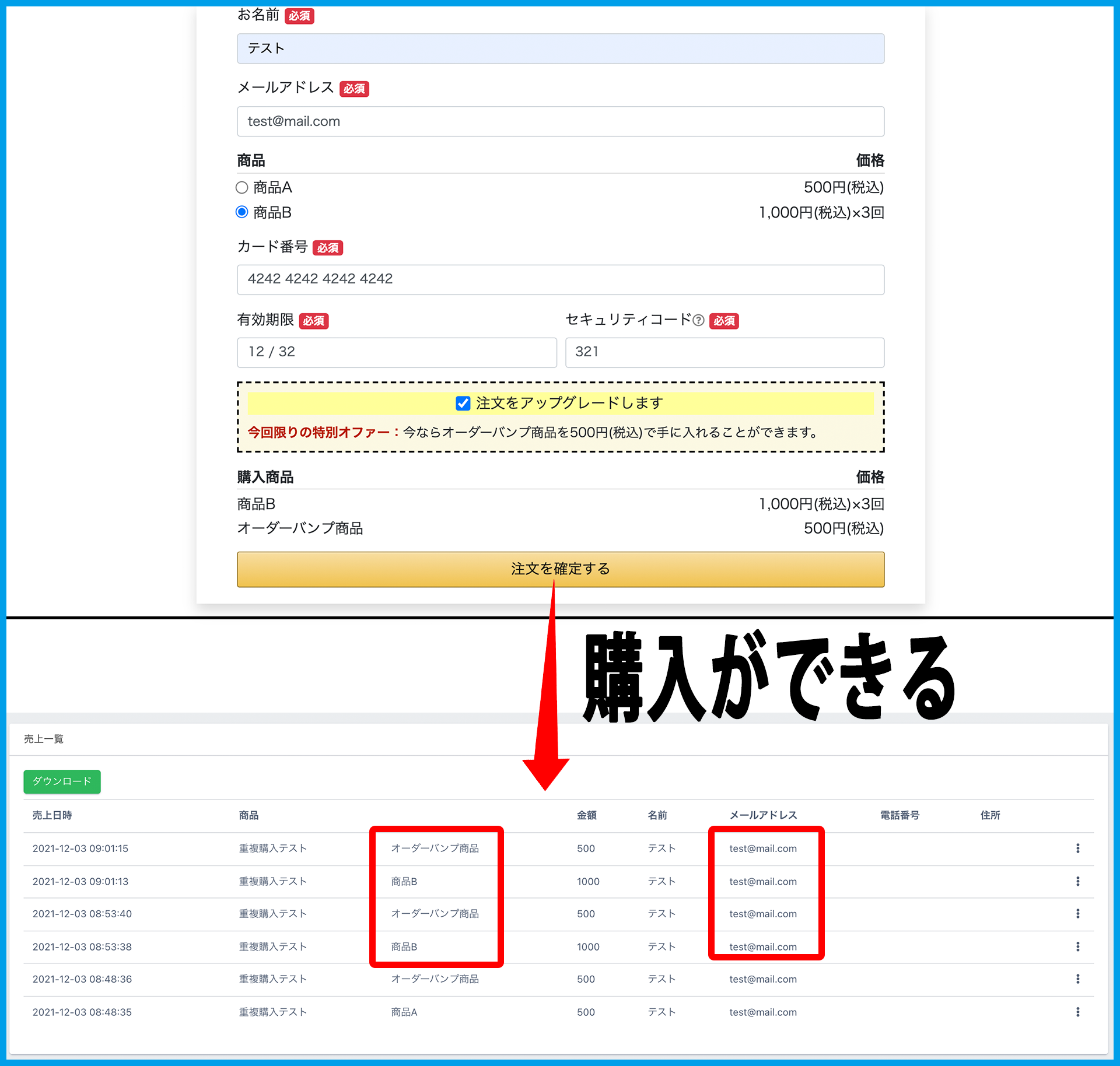Image resolution: width=1120 pixels, height=1066 pixels.
Task: Click the お名前 input field
Action: (560, 48)
